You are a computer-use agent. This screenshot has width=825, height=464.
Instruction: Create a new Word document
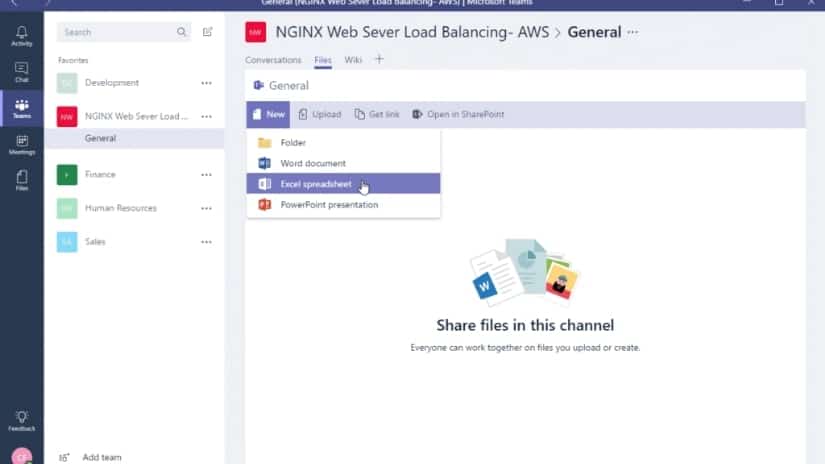point(343,163)
